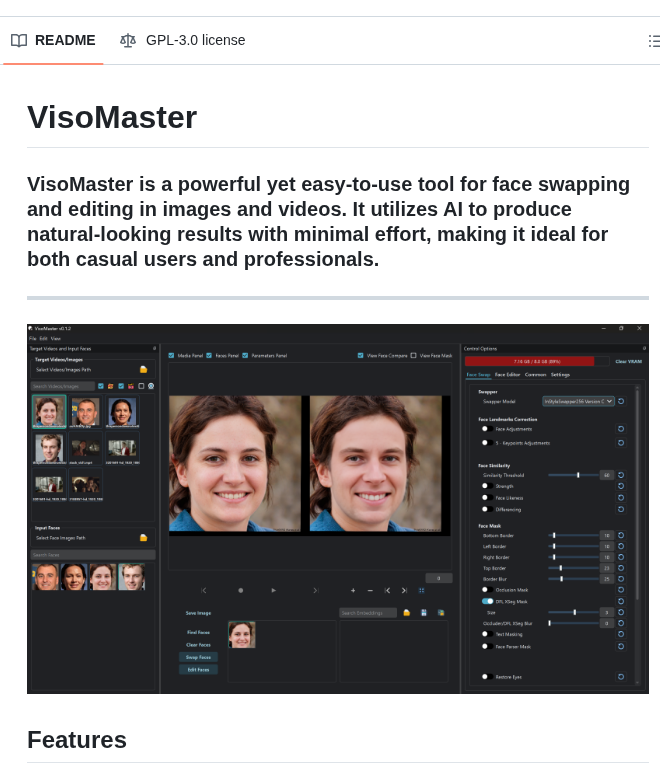Click the Edit Faces button
The height and width of the screenshot is (780, 660).
(x=198, y=670)
